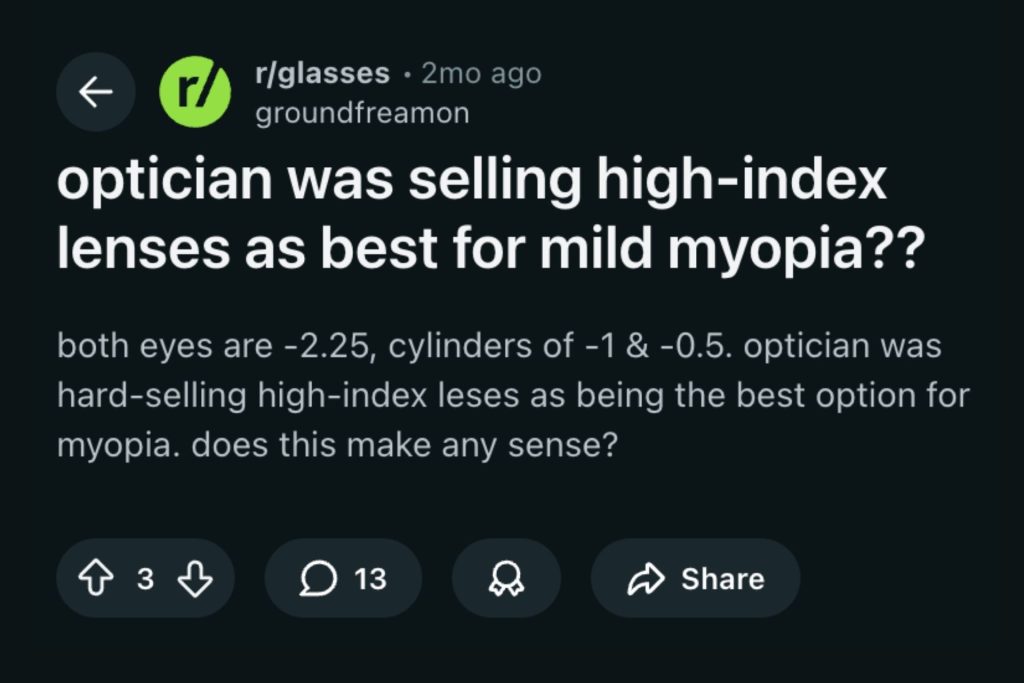1024x683 pixels.
Task: Click the upvote pill containing the score
Action: point(145,578)
